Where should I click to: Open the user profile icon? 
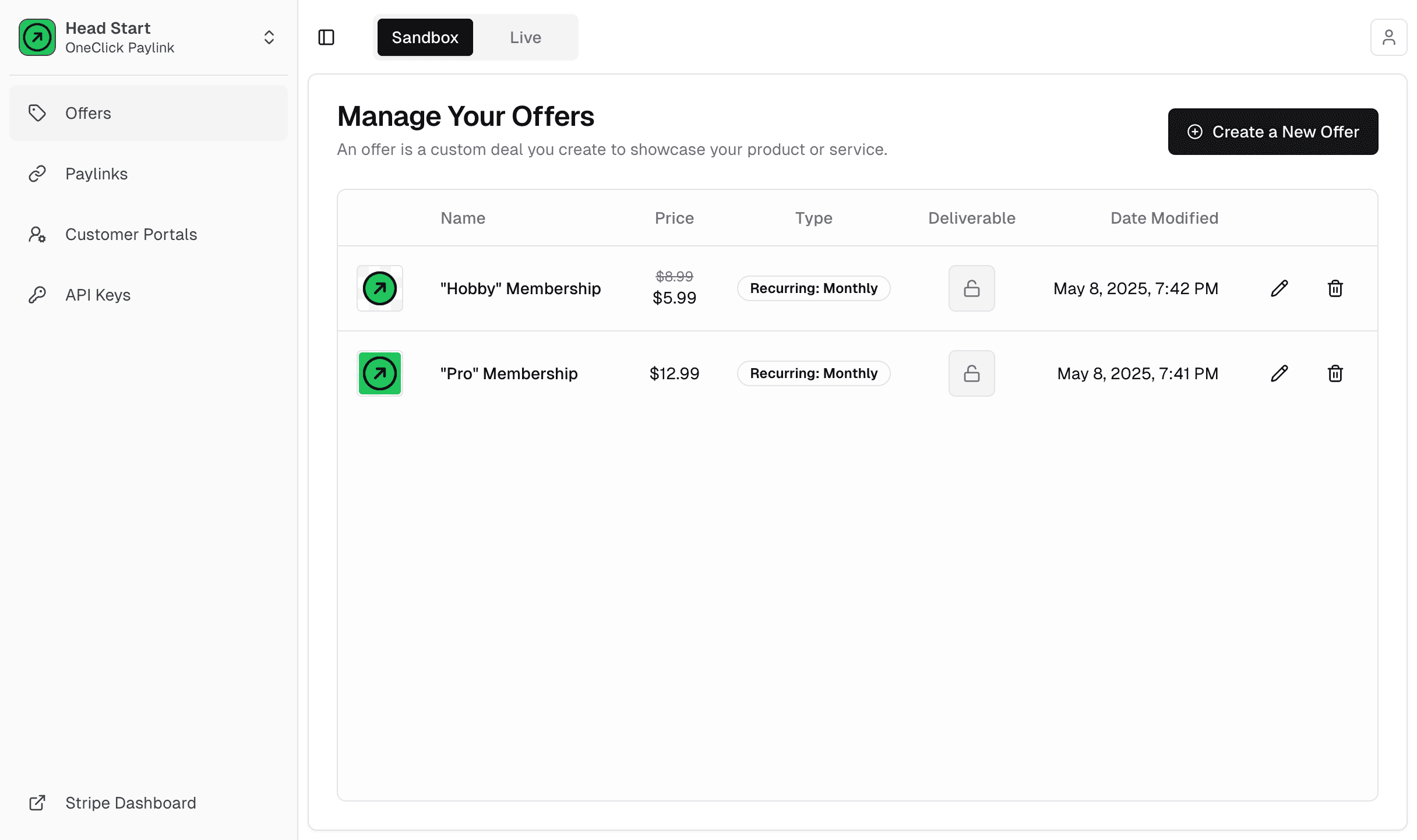(1389, 37)
